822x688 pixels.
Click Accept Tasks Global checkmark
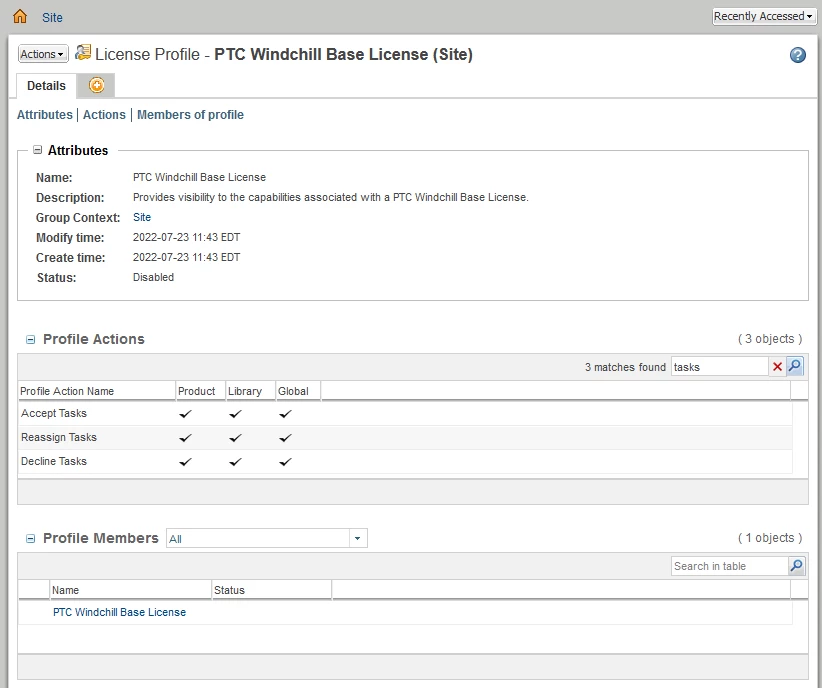click(x=285, y=414)
